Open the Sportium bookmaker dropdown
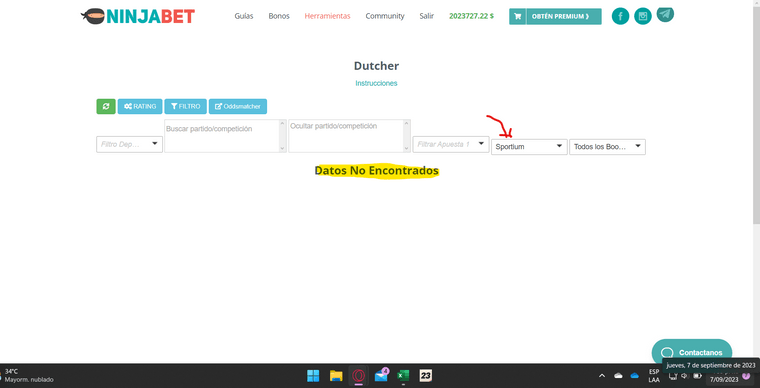 point(529,147)
